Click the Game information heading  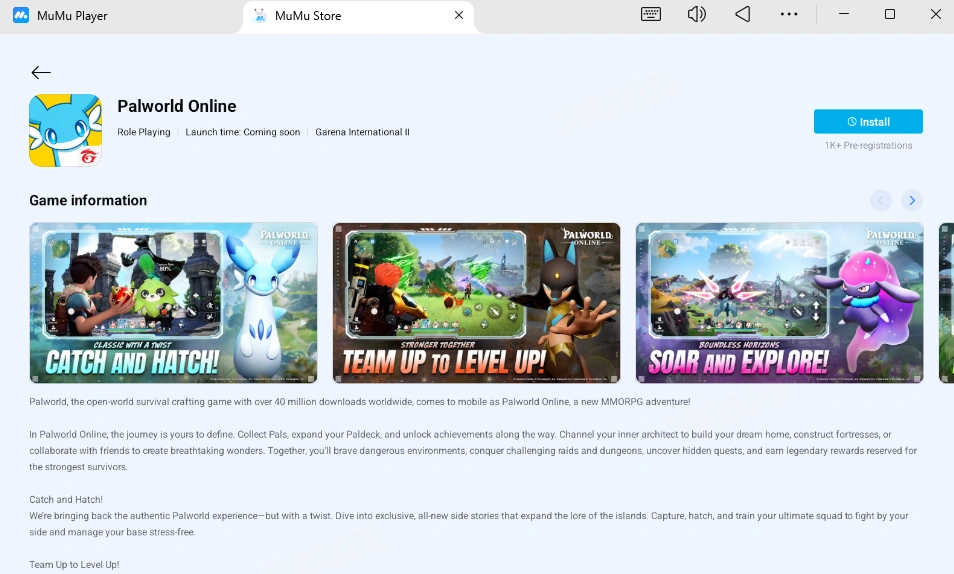click(88, 200)
